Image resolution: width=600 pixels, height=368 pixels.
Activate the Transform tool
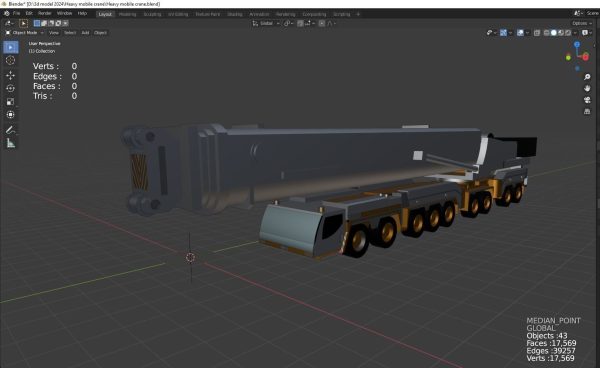pyautogui.click(x=11, y=115)
